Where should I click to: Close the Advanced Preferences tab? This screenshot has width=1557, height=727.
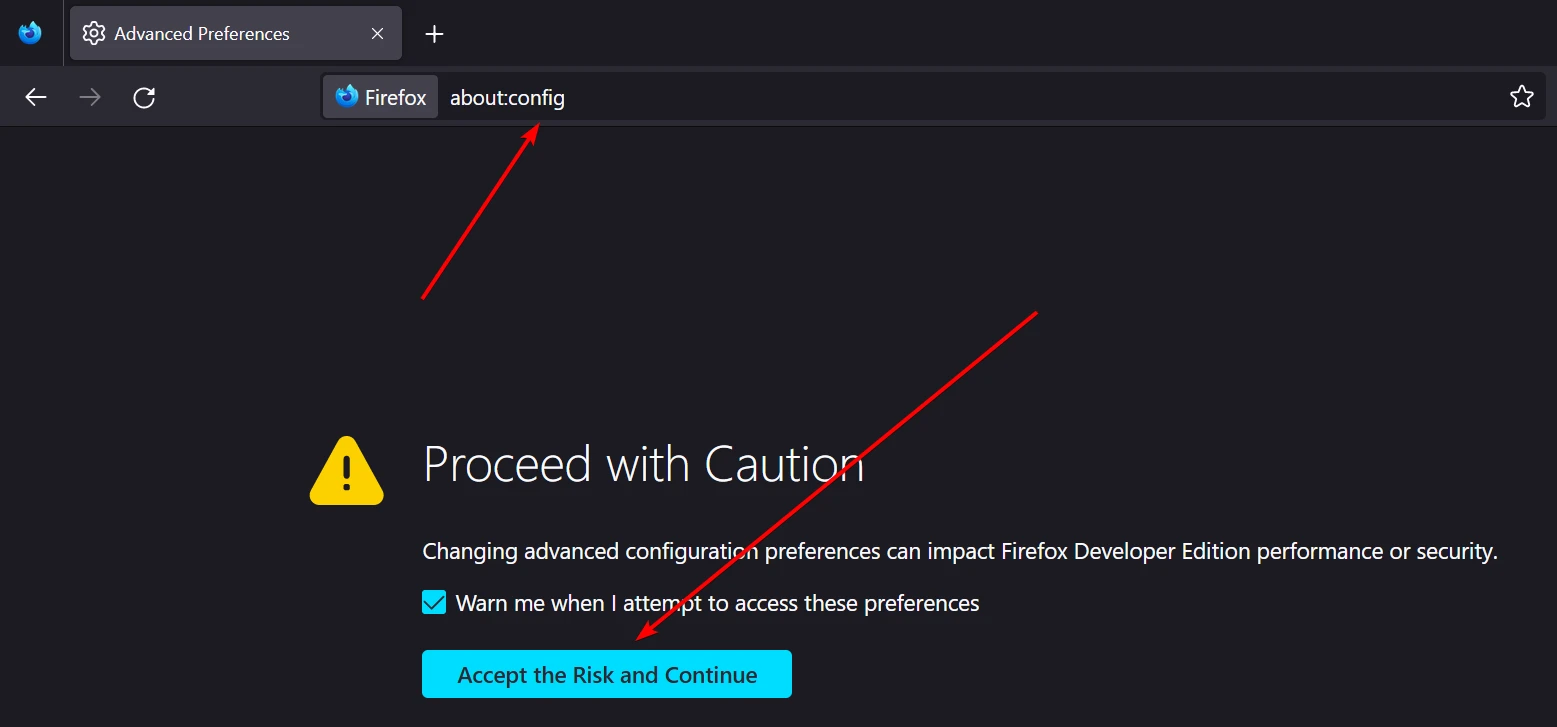[x=377, y=33]
